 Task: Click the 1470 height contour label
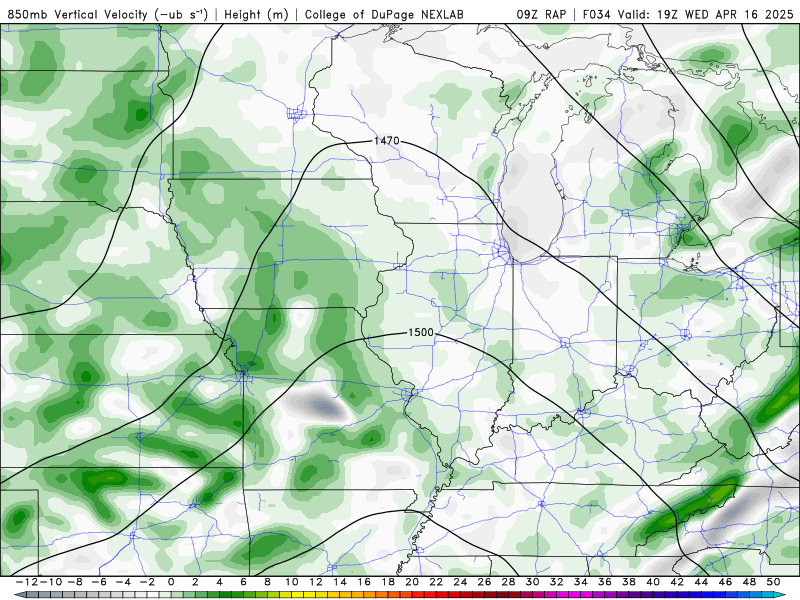(x=387, y=140)
